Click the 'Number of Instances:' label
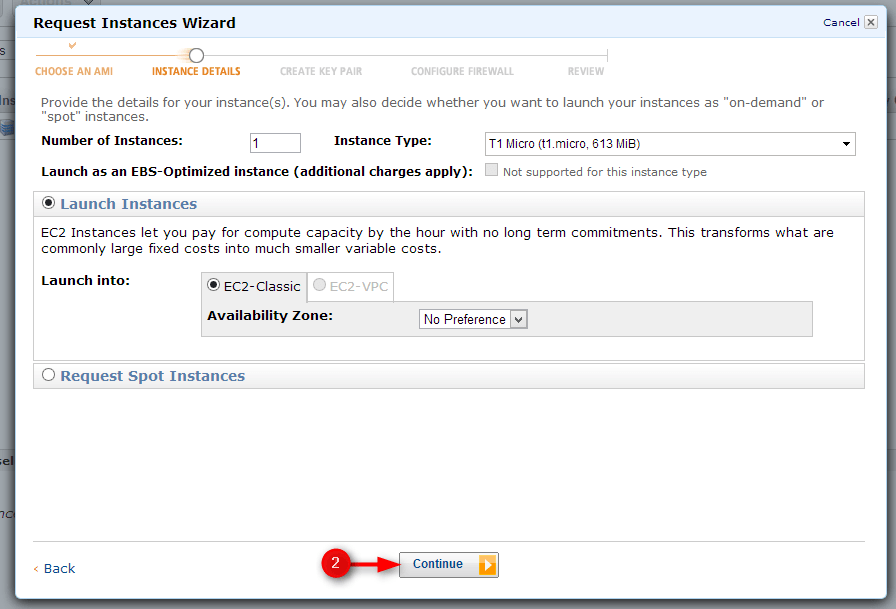The width and height of the screenshot is (896, 609). (112, 141)
